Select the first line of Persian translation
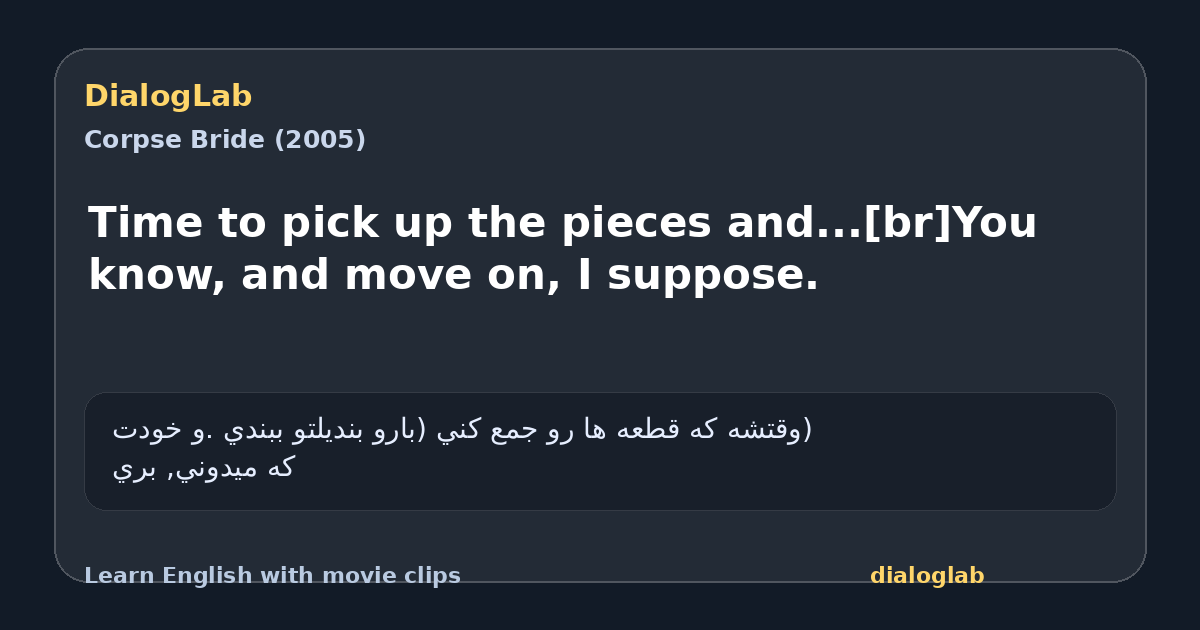The width and height of the screenshot is (1200, 630). (x=462, y=430)
